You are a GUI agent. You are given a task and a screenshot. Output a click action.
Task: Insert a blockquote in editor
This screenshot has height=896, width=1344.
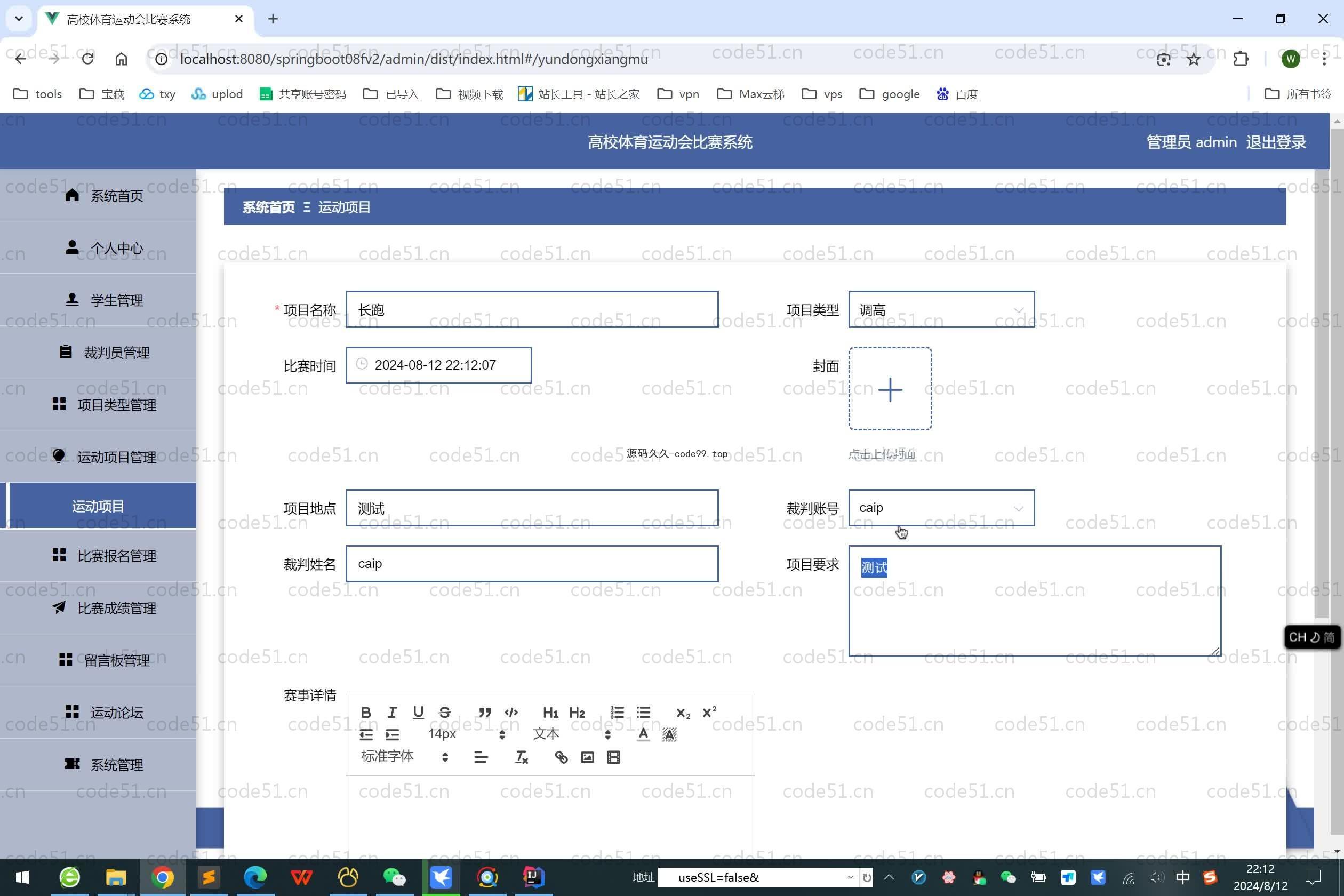[485, 713]
